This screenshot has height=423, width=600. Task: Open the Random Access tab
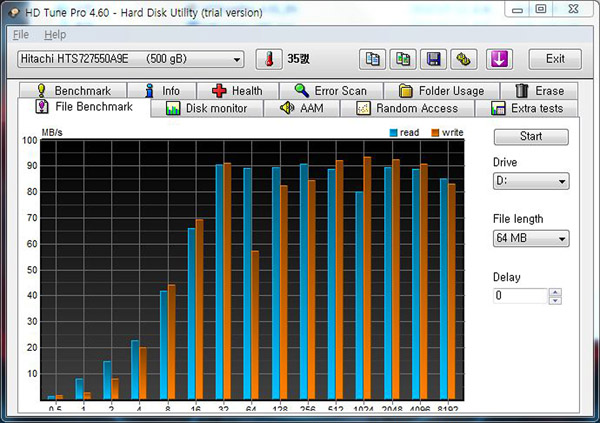click(407, 108)
